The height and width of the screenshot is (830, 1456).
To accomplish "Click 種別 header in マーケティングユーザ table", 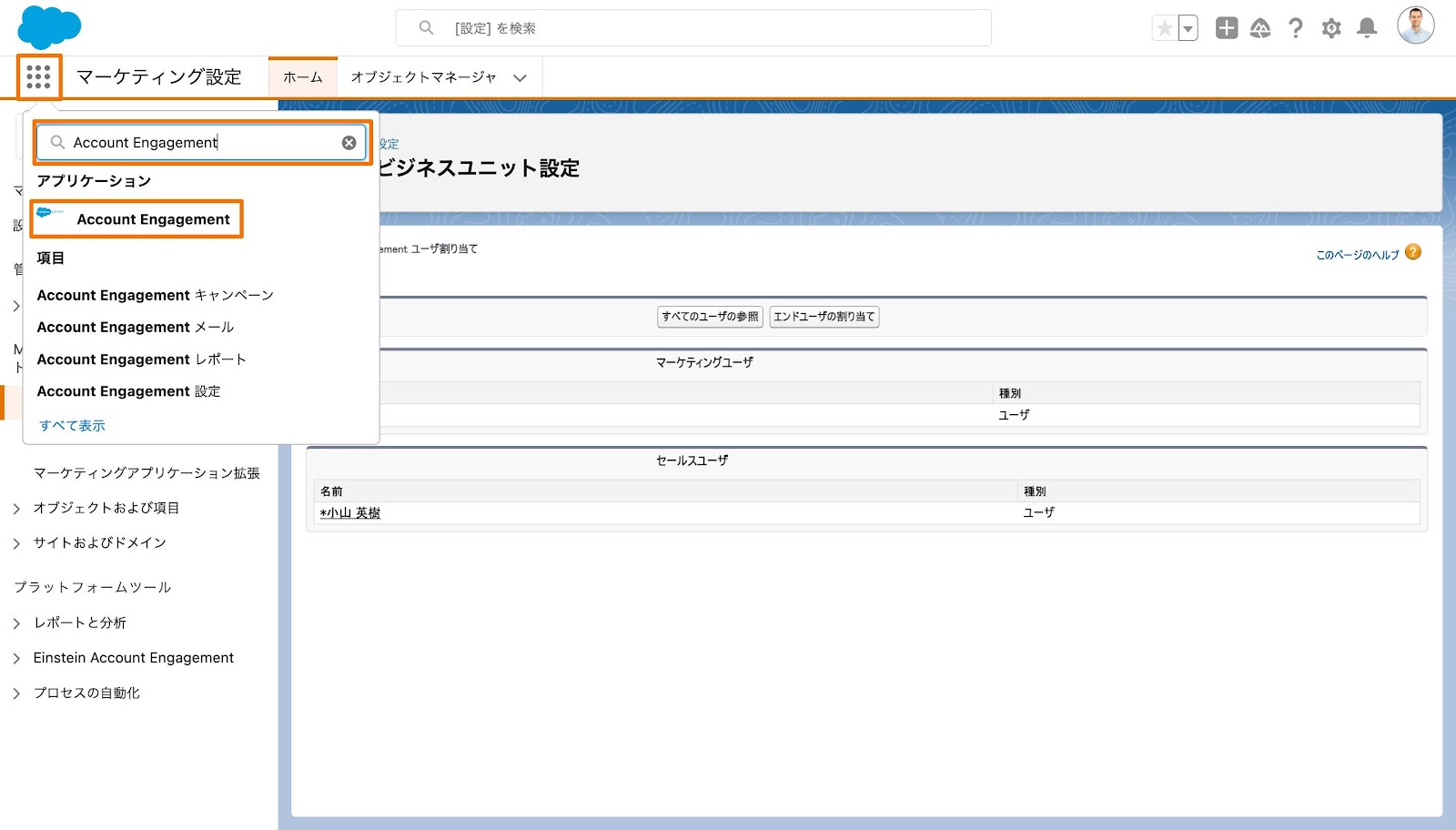I will pos(1010,393).
